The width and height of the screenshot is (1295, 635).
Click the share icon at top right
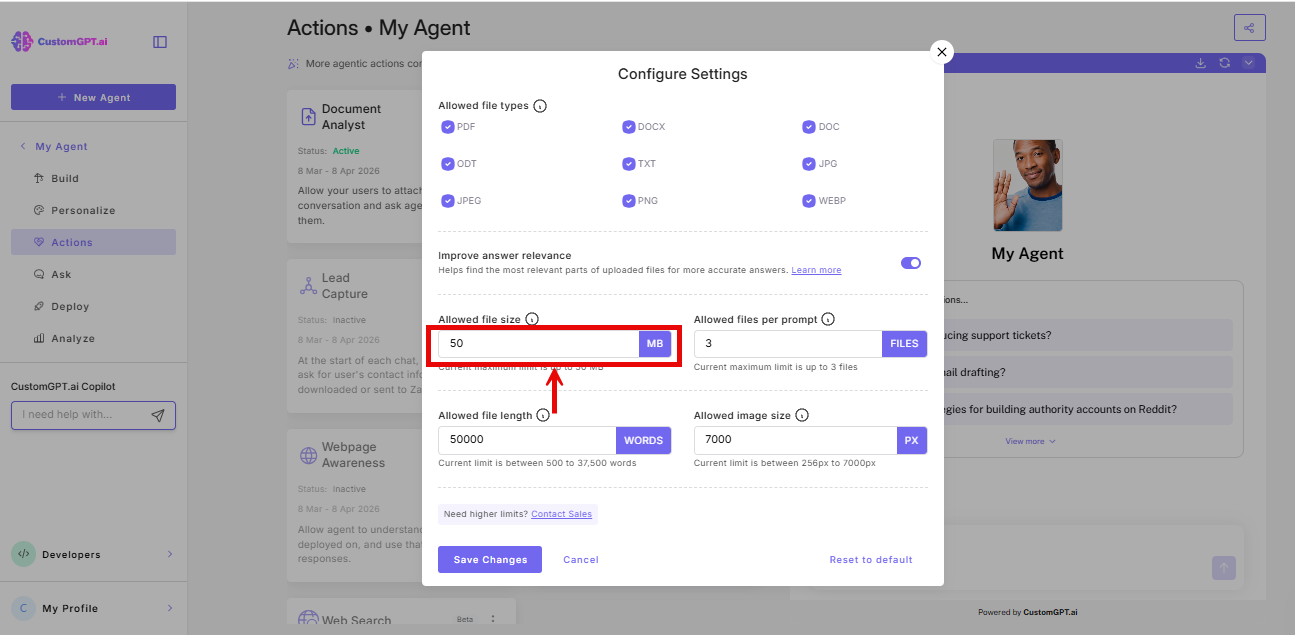coord(1249,28)
